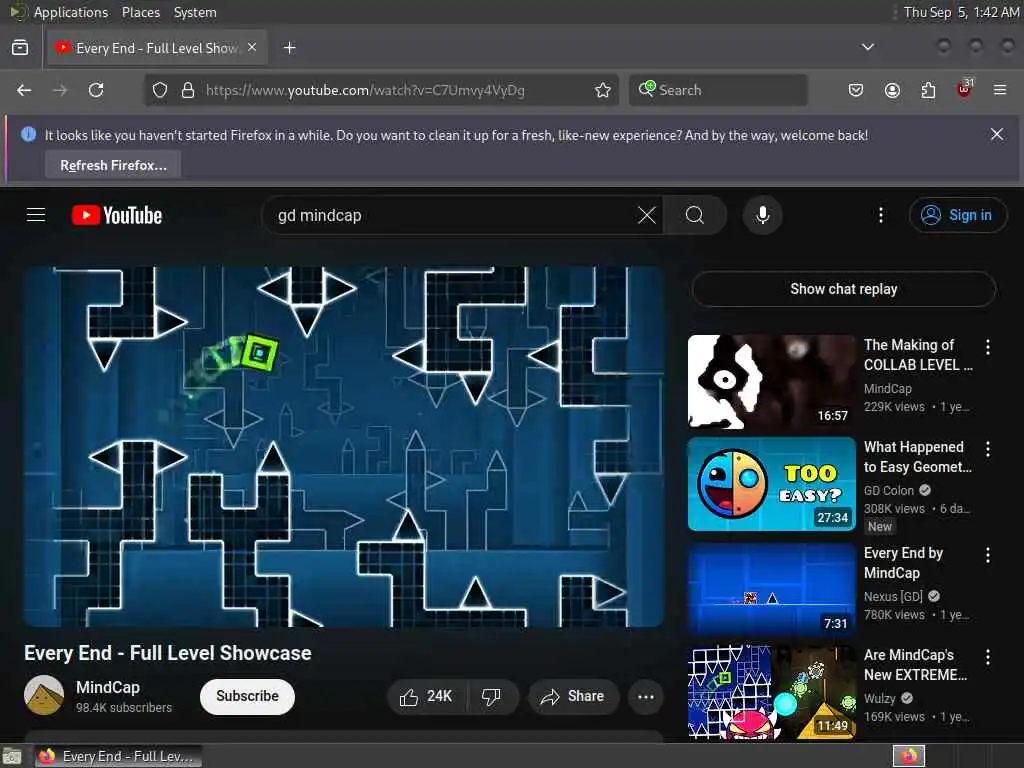Open Firefox View icon
The image size is (1024, 768).
click(x=20, y=48)
